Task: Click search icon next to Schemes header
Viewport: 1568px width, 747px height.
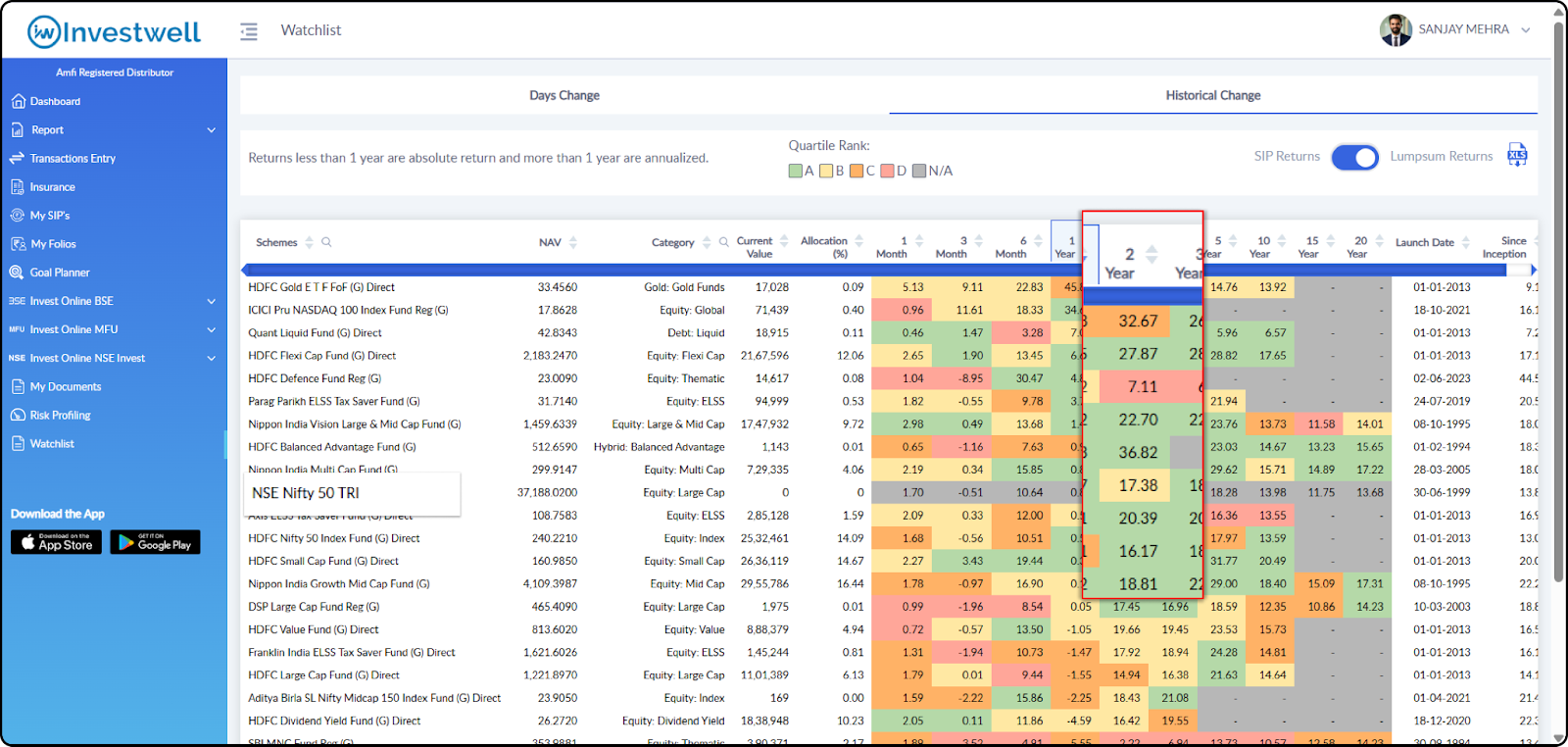Action: [326, 242]
